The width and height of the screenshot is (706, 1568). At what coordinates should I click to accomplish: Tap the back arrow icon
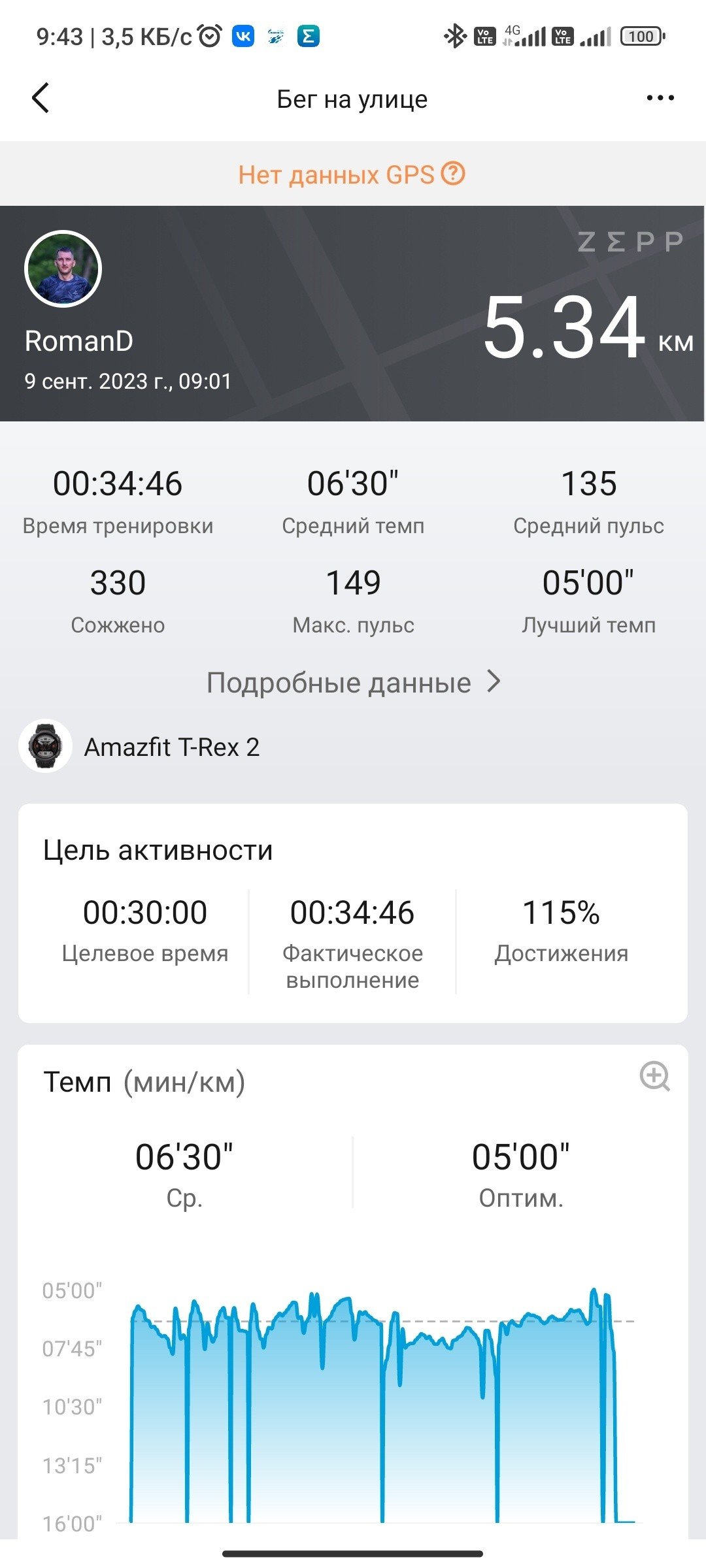click(41, 98)
